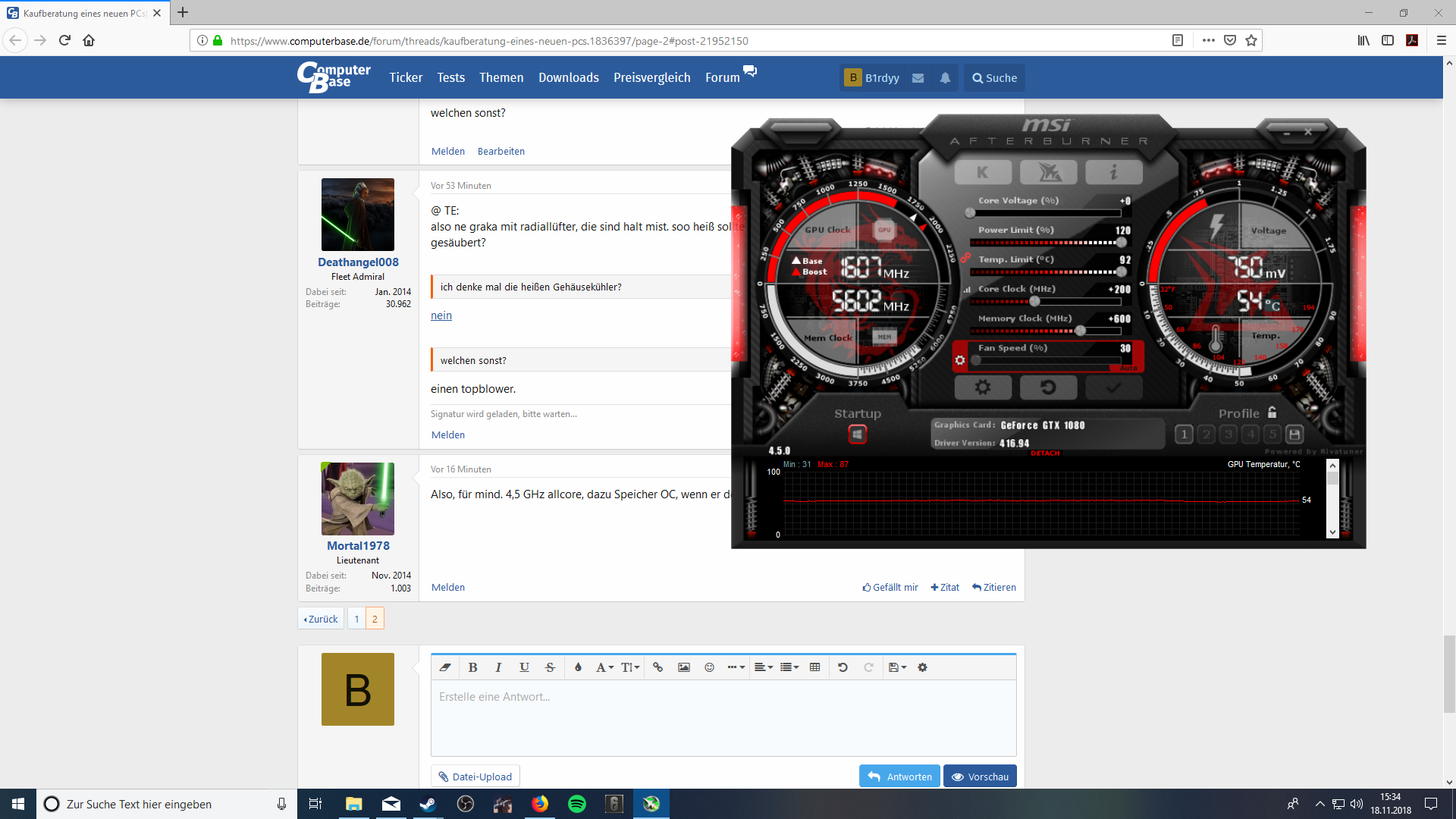1456x819 pixels.
Task: Open Forum in ComputerBase navigation
Action: [x=723, y=77]
